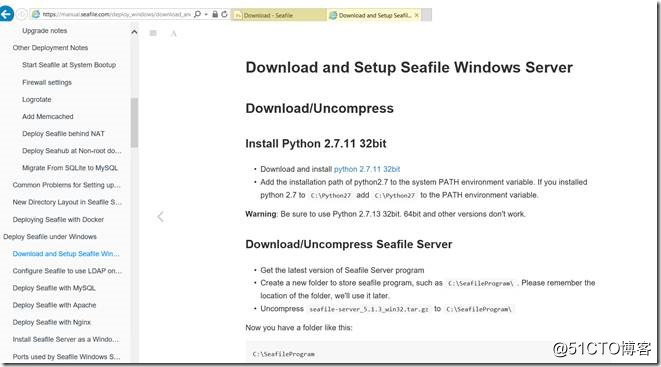
Task: Click the sidebar scrollbar thumb
Action: (134, 122)
